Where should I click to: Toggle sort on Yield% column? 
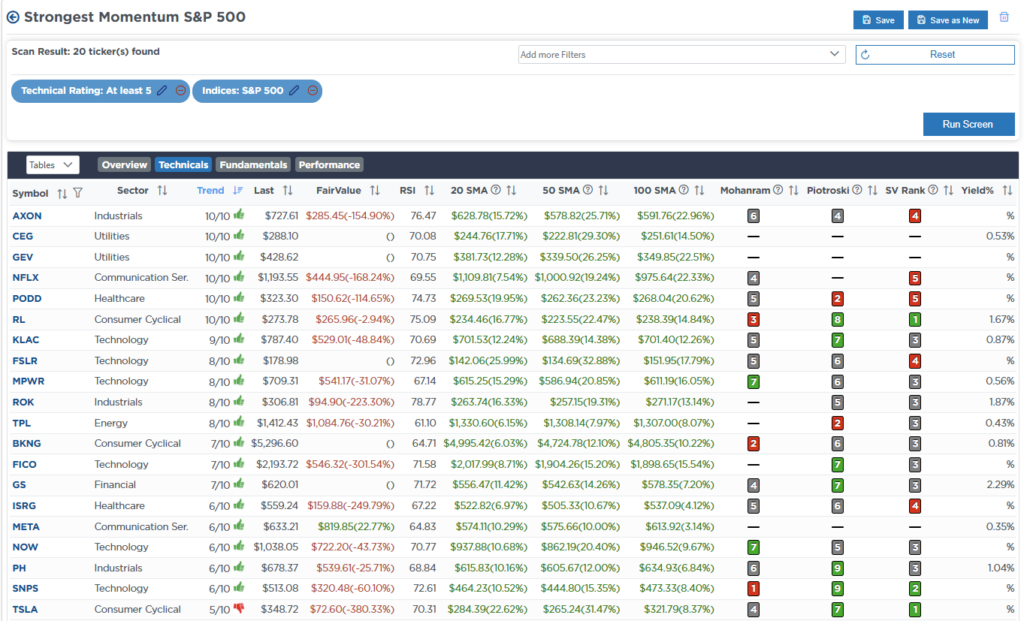pyautogui.click(x=1007, y=191)
